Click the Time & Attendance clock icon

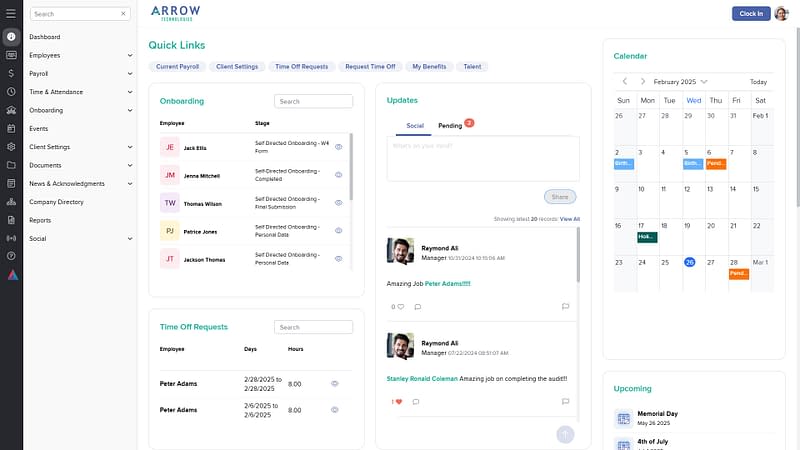pyautogui.click(x=11, y=91)
